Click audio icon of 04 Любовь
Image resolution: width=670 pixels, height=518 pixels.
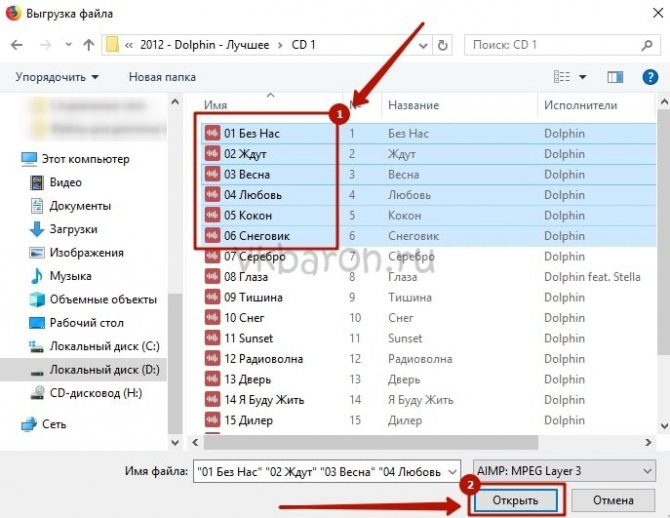(212, 194)
